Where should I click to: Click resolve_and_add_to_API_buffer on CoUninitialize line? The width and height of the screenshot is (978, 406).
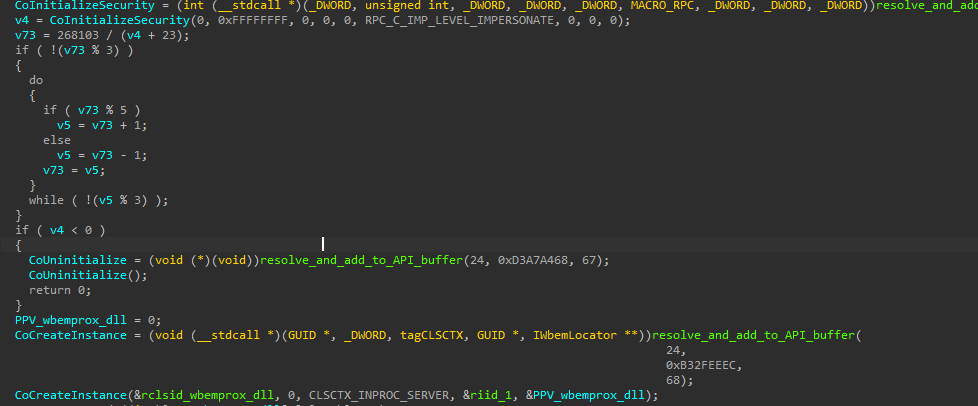pos(362,260)
